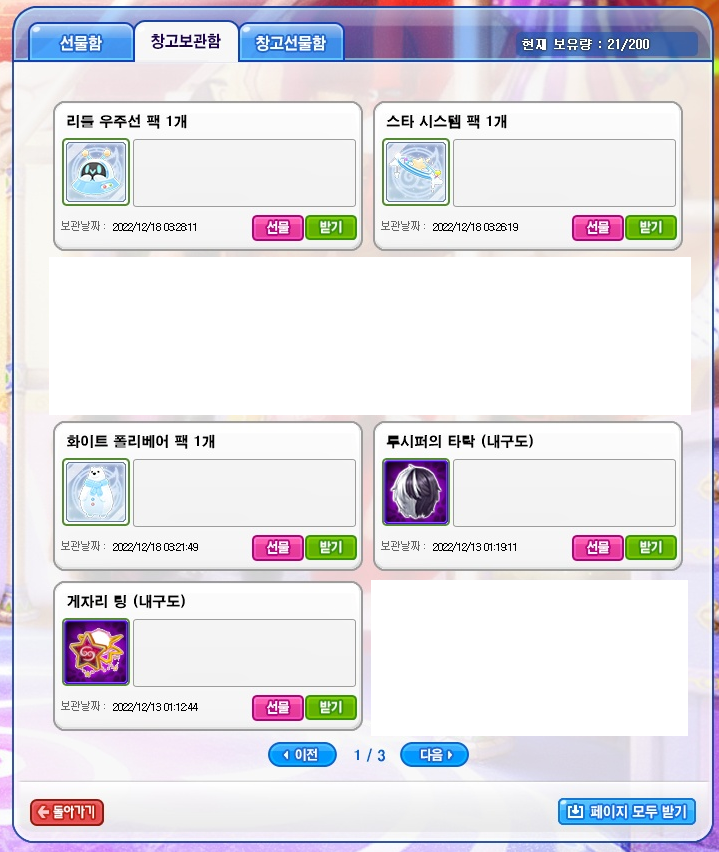Click 페이지 모두 받기 to receive all

pos(627,812)
